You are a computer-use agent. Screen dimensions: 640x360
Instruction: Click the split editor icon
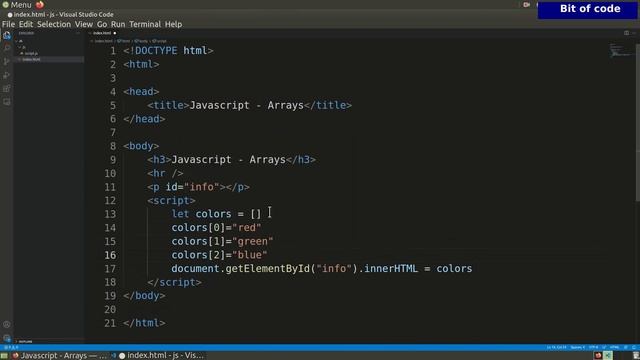coord(626,33)
